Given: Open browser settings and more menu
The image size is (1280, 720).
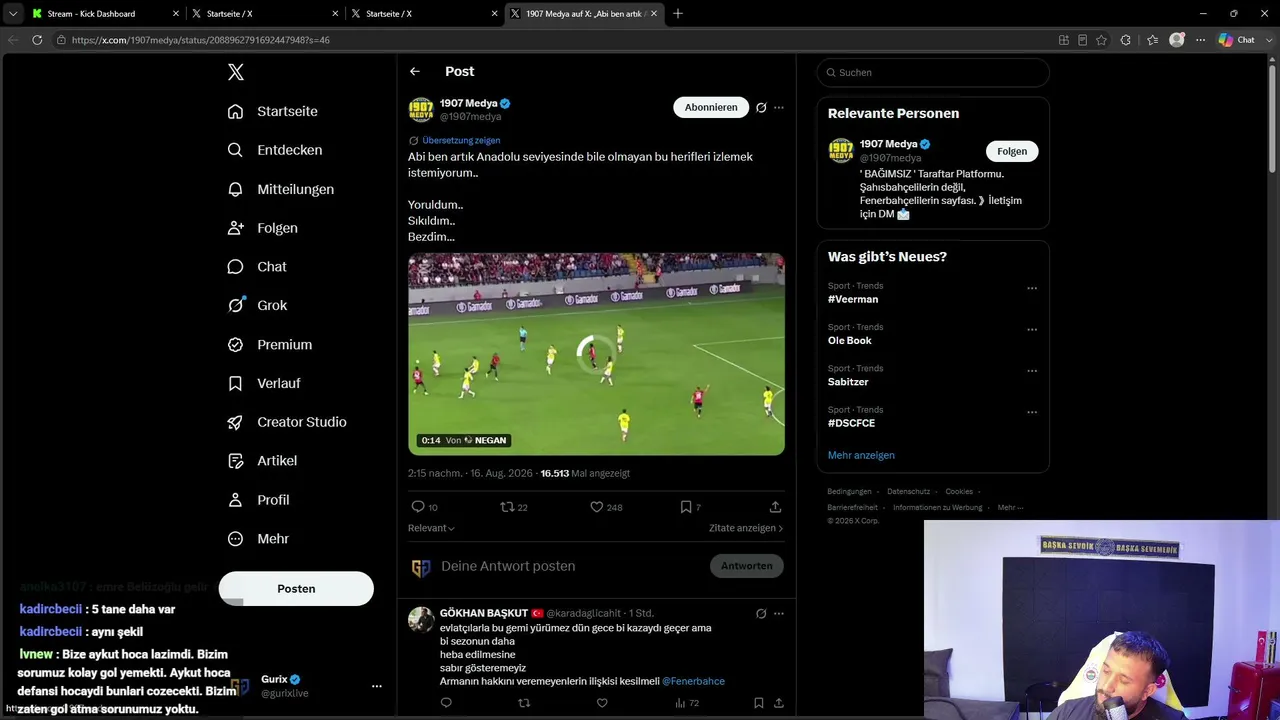Looking at the screenshot, I should (x=1199, y=40).
